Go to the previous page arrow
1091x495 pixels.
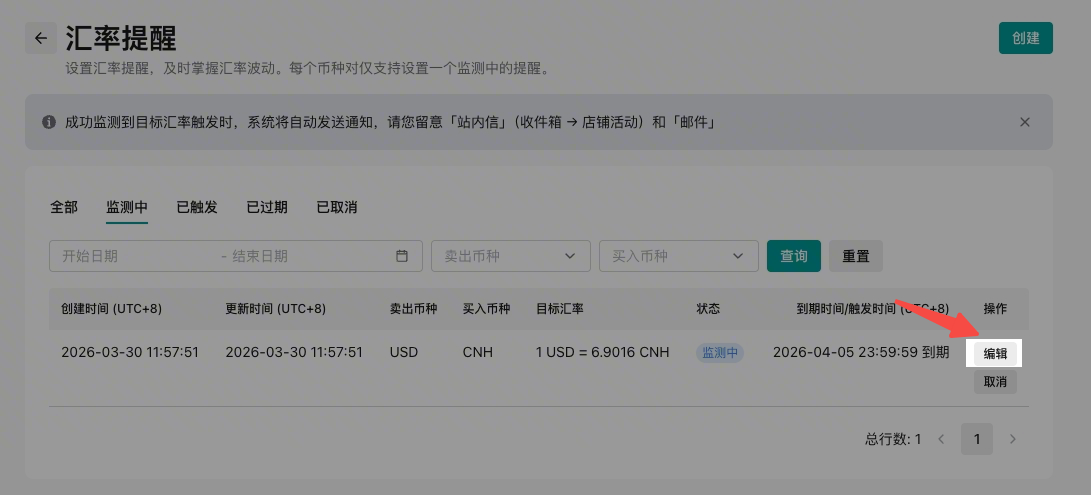[941, 439]
